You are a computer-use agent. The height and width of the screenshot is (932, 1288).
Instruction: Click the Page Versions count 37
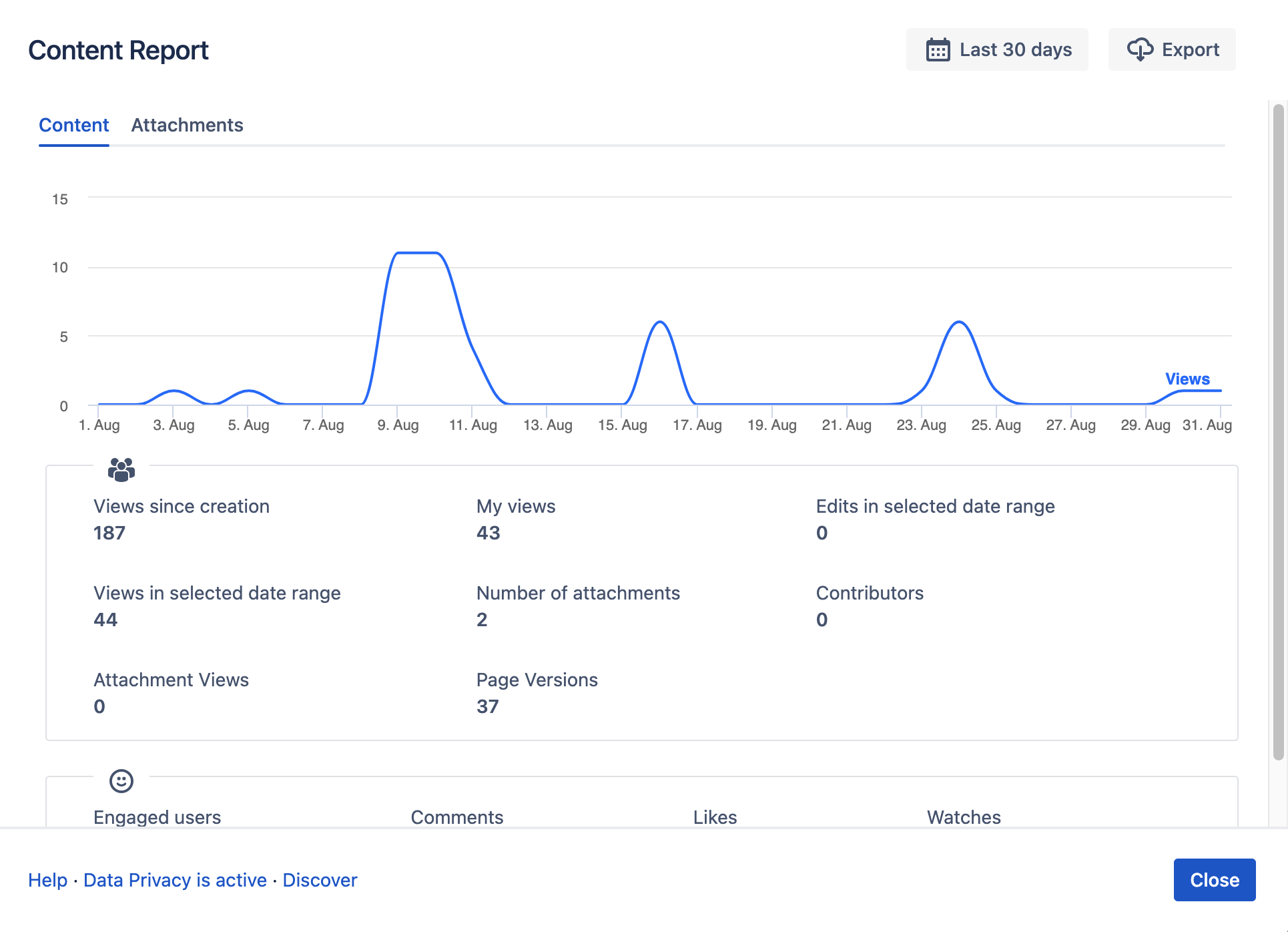coord(487,706)
